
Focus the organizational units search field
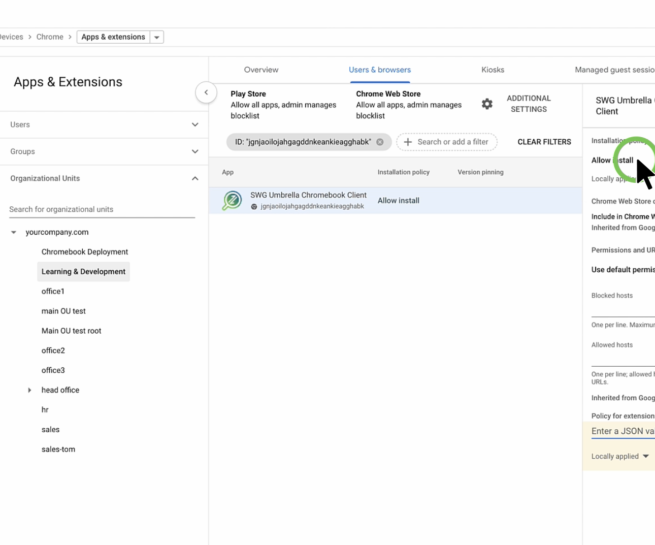pos(102,210)
